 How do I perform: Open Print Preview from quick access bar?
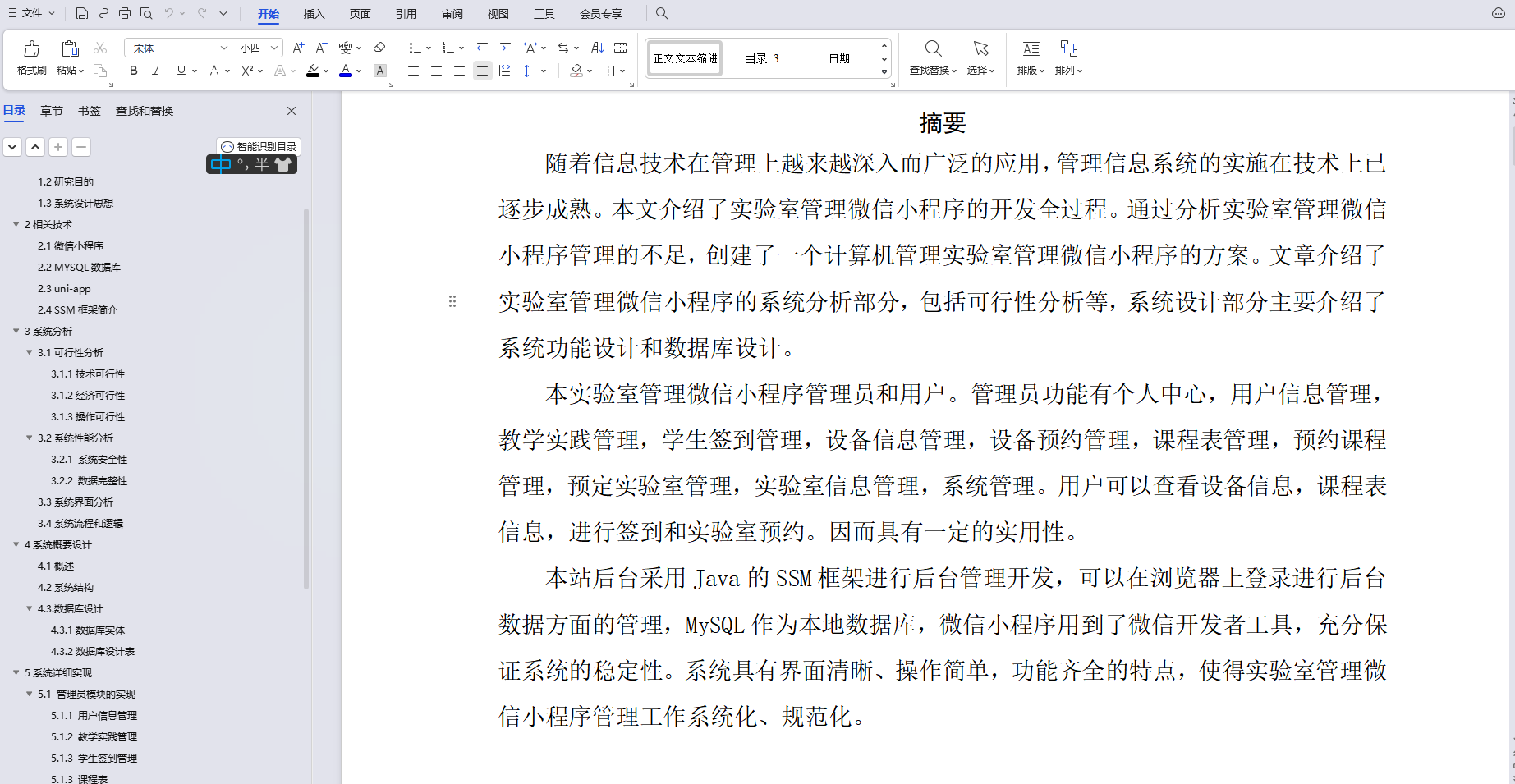pyautogui.click(x=146, y=13)
